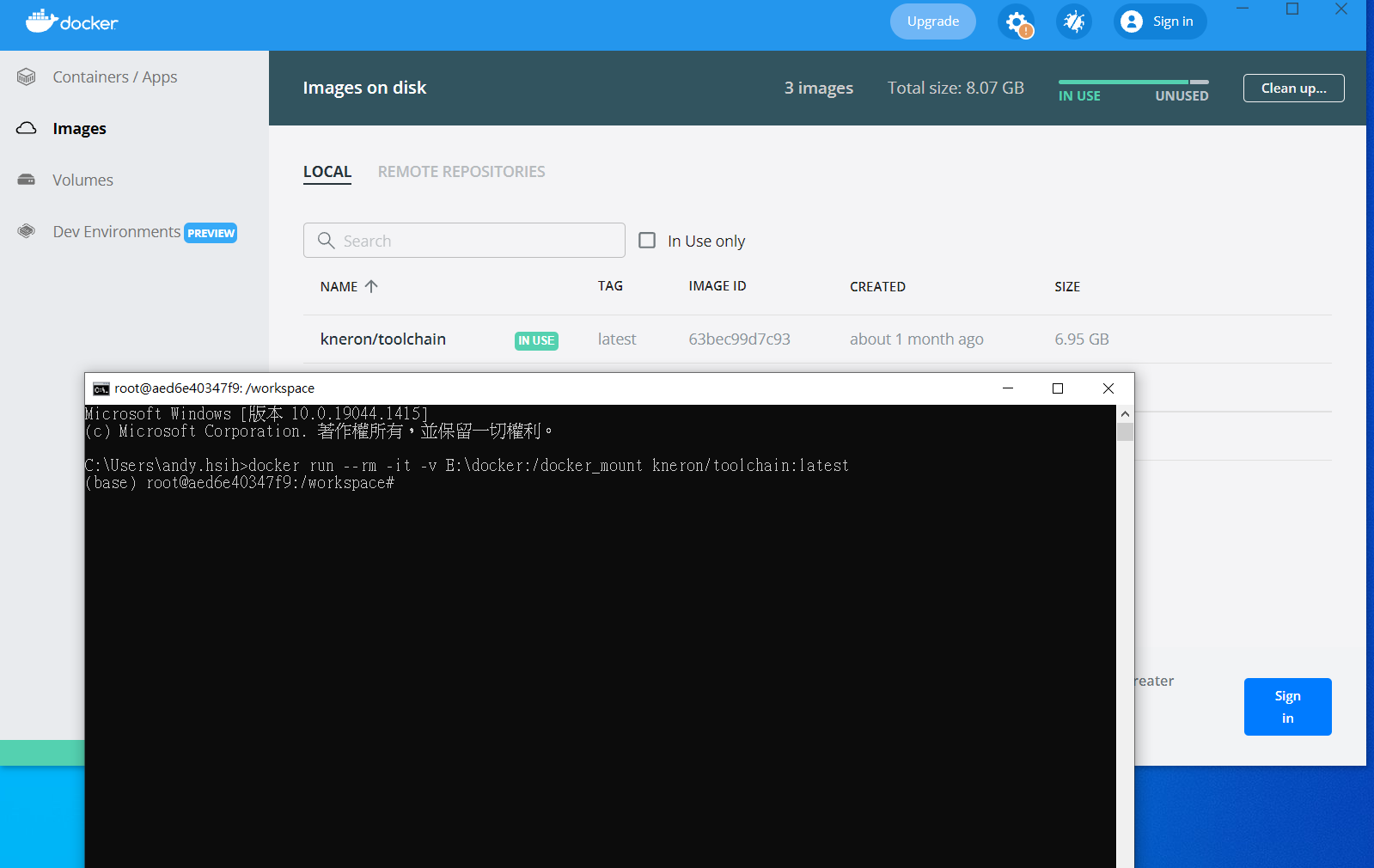1374x868 pixels.
Task: Toggle the In Use only checkbox
Action: pos(647,241)
